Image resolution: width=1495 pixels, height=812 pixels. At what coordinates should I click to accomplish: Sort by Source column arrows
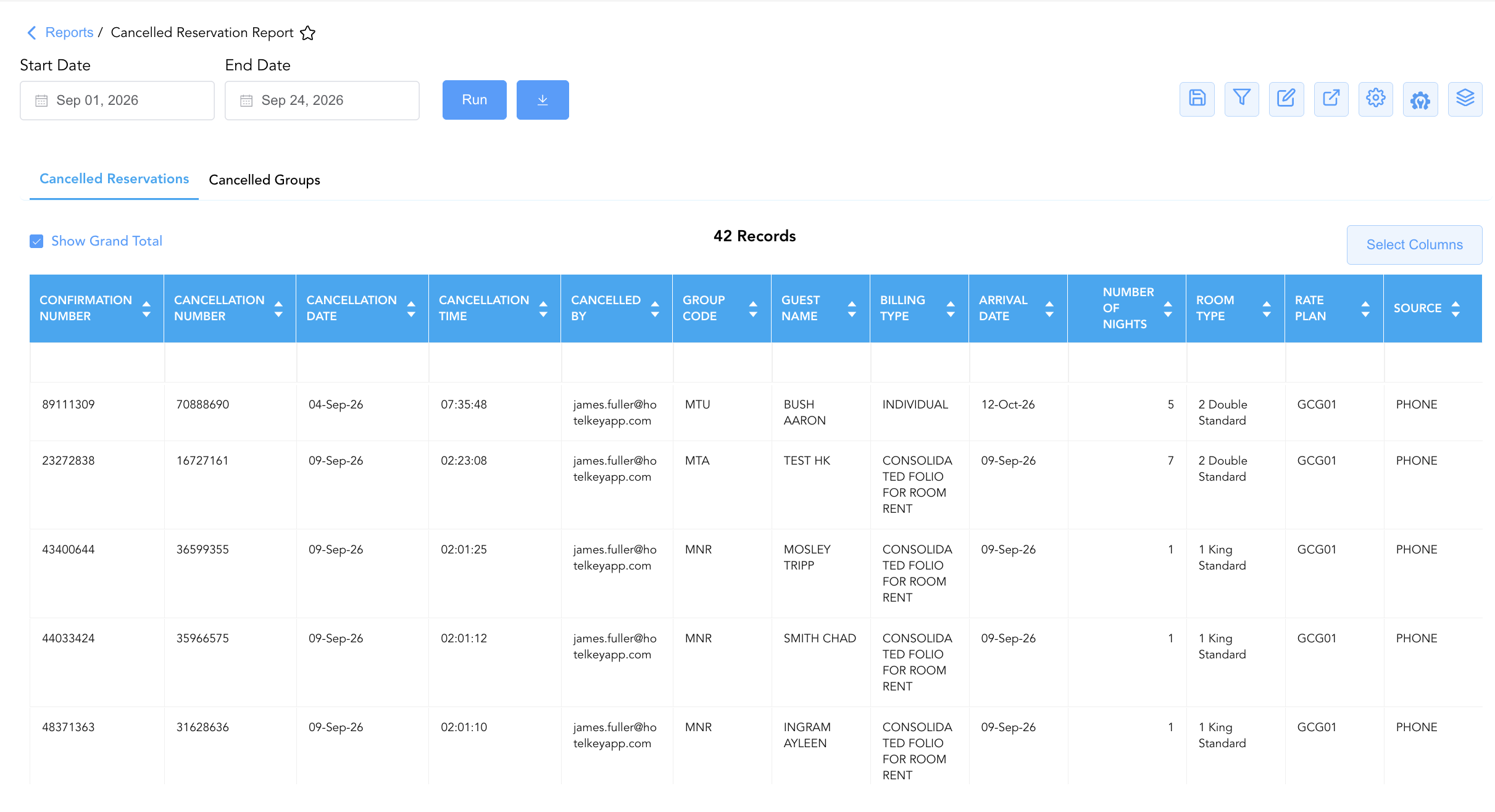click(x=1455, y=309)
